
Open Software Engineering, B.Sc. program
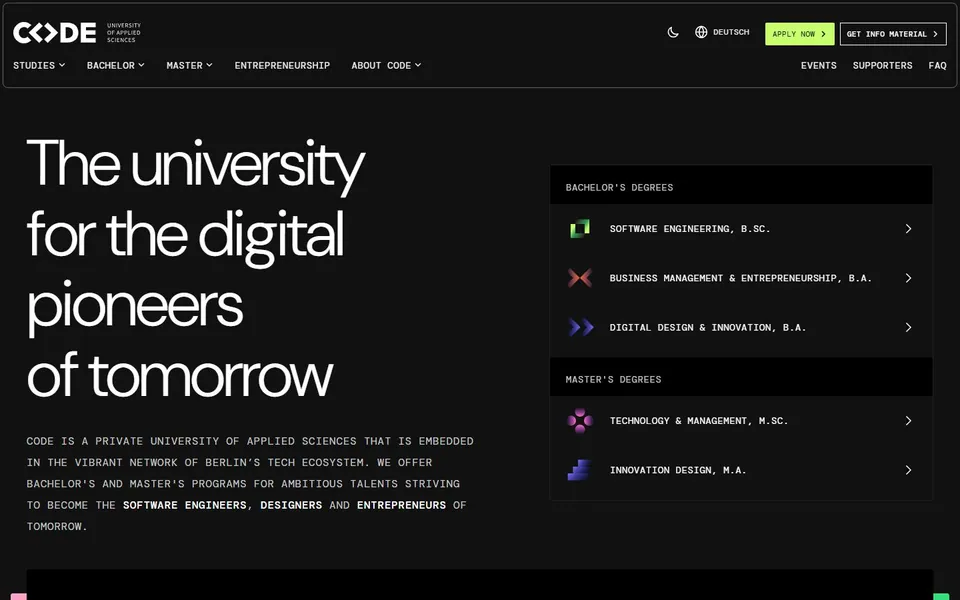coord(741,228)
